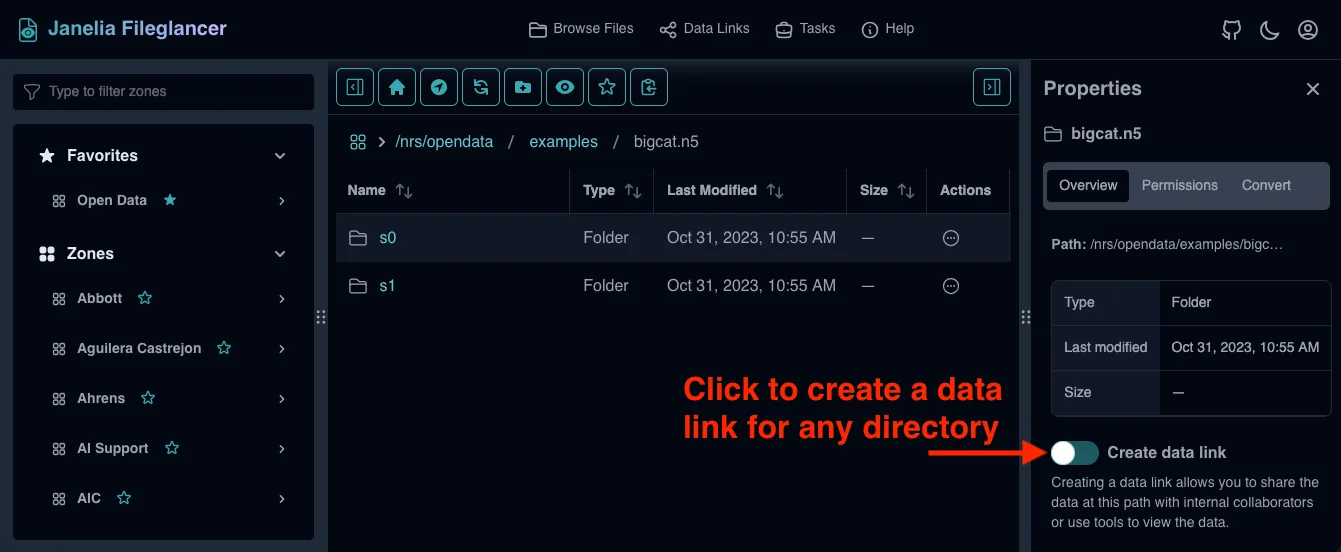Navigate to examples breadcrumb link
The image size is (1341, 552).
(x=563, y=142)
